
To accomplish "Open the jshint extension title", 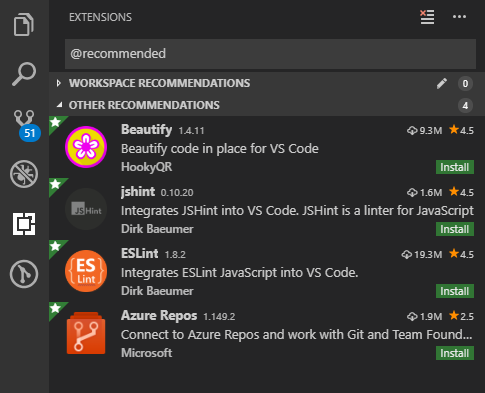I will pos(138,192).
